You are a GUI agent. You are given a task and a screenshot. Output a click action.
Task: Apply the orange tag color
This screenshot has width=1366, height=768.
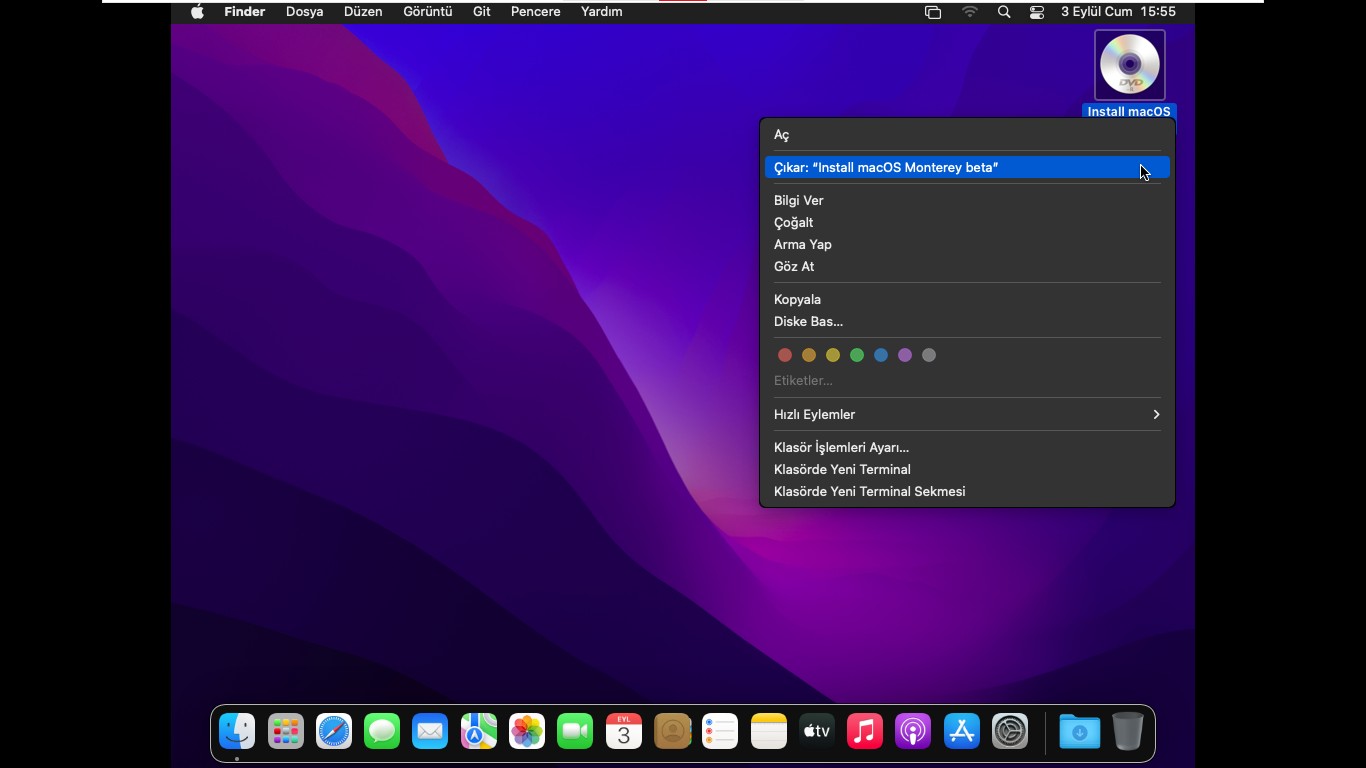click(x=809, y=355)
